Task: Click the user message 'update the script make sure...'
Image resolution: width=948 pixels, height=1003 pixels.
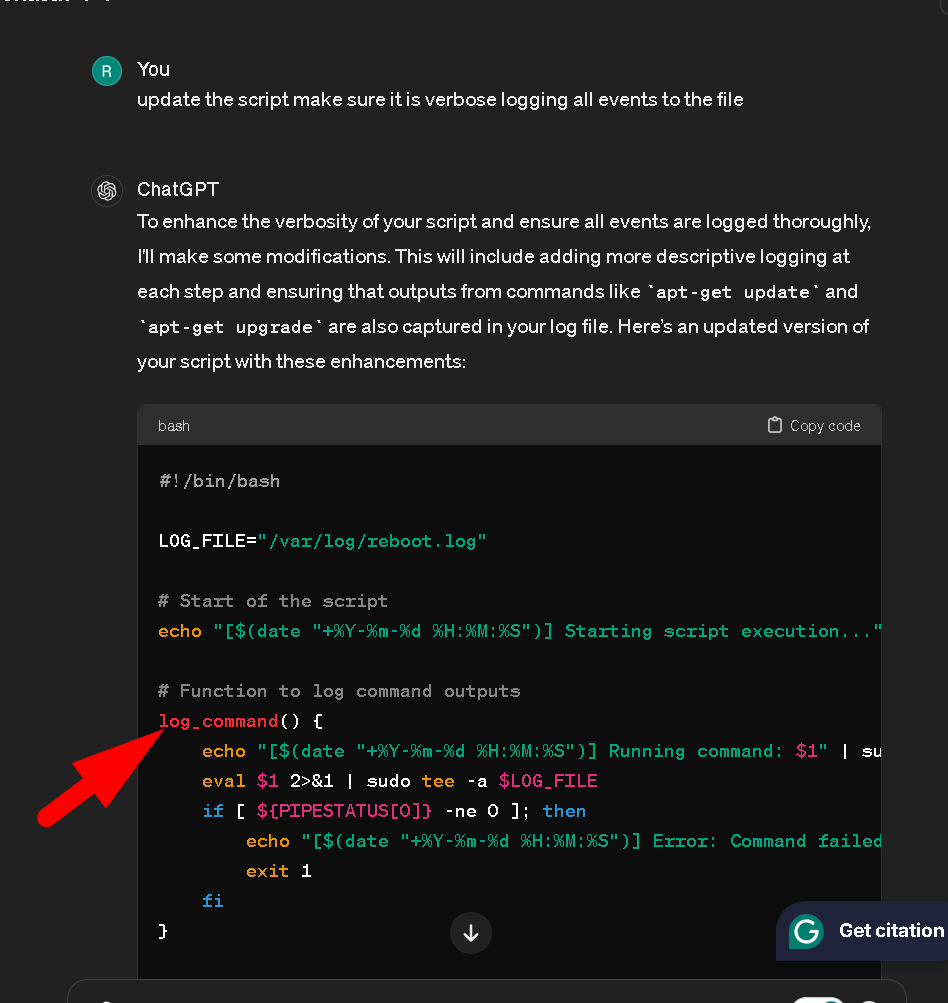Action: pyautogui.click(x=440, y=100)
